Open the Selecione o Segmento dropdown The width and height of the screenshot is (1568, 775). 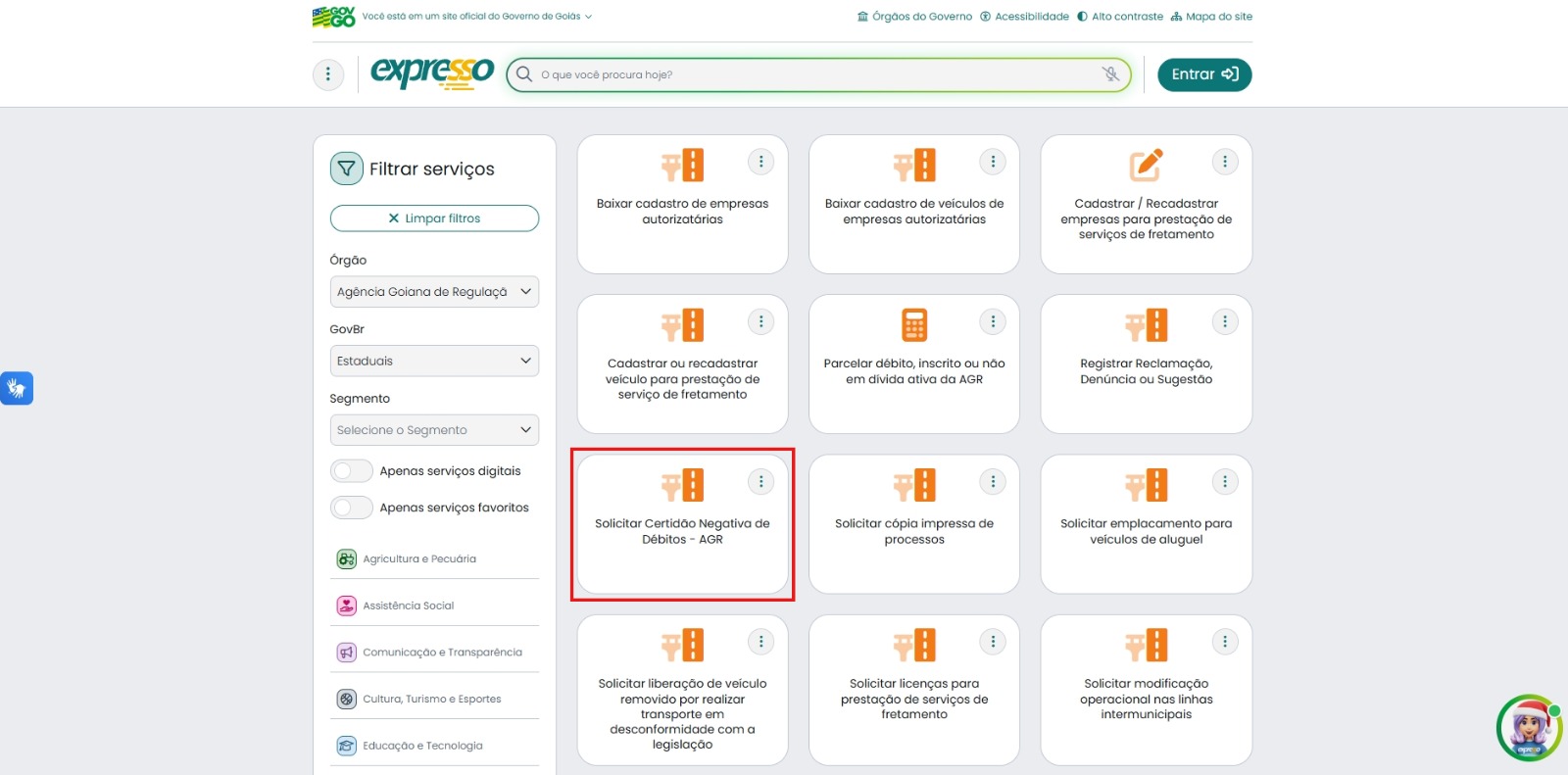434,430
